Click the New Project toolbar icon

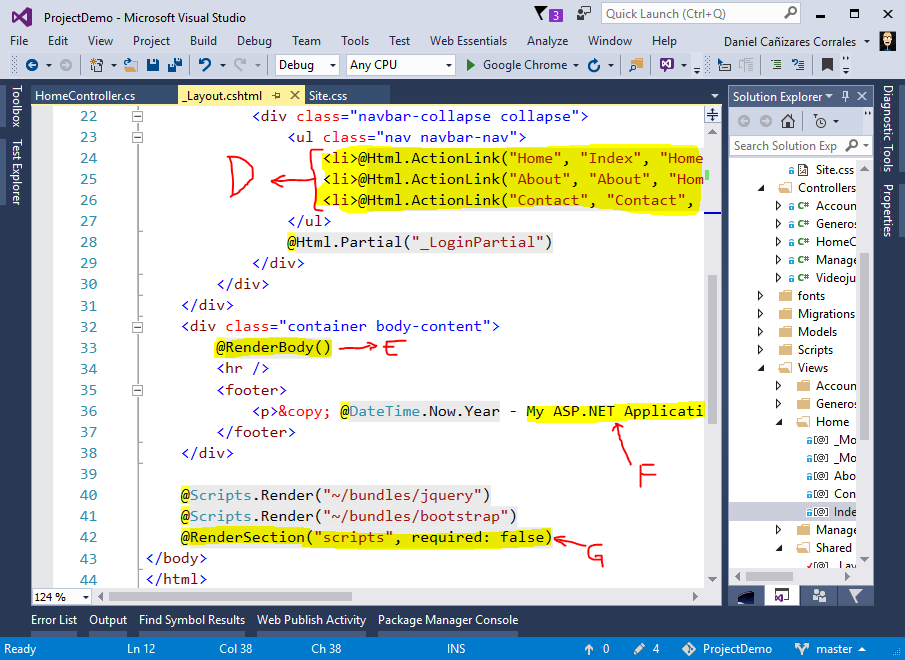click(96, 65)
